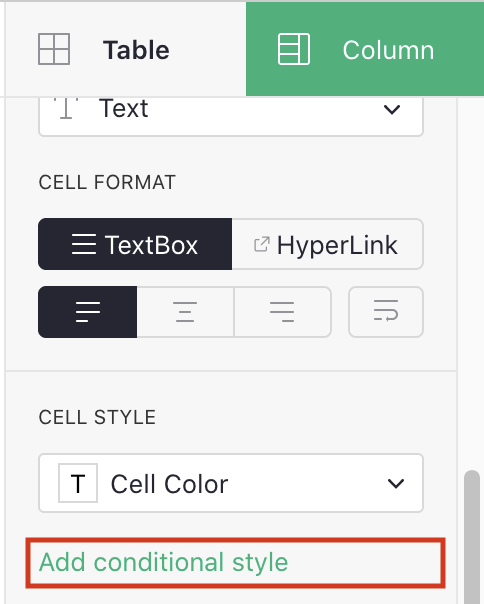484x604 pixels.
Task: Click the Table grid icon
Action: click(x=54, y=49)
